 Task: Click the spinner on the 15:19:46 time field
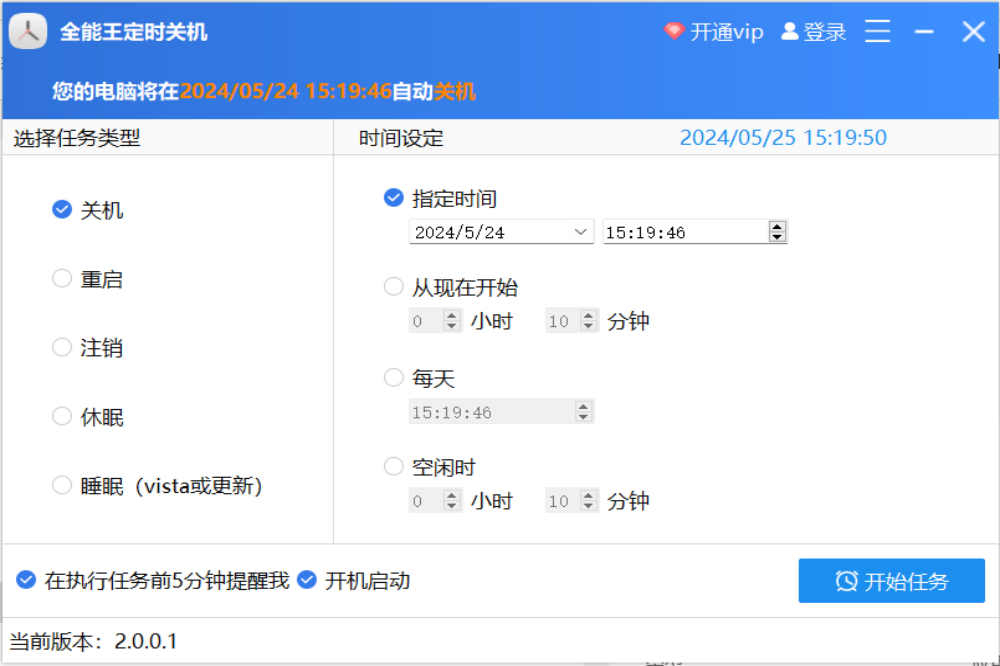[x=777, y=232]
